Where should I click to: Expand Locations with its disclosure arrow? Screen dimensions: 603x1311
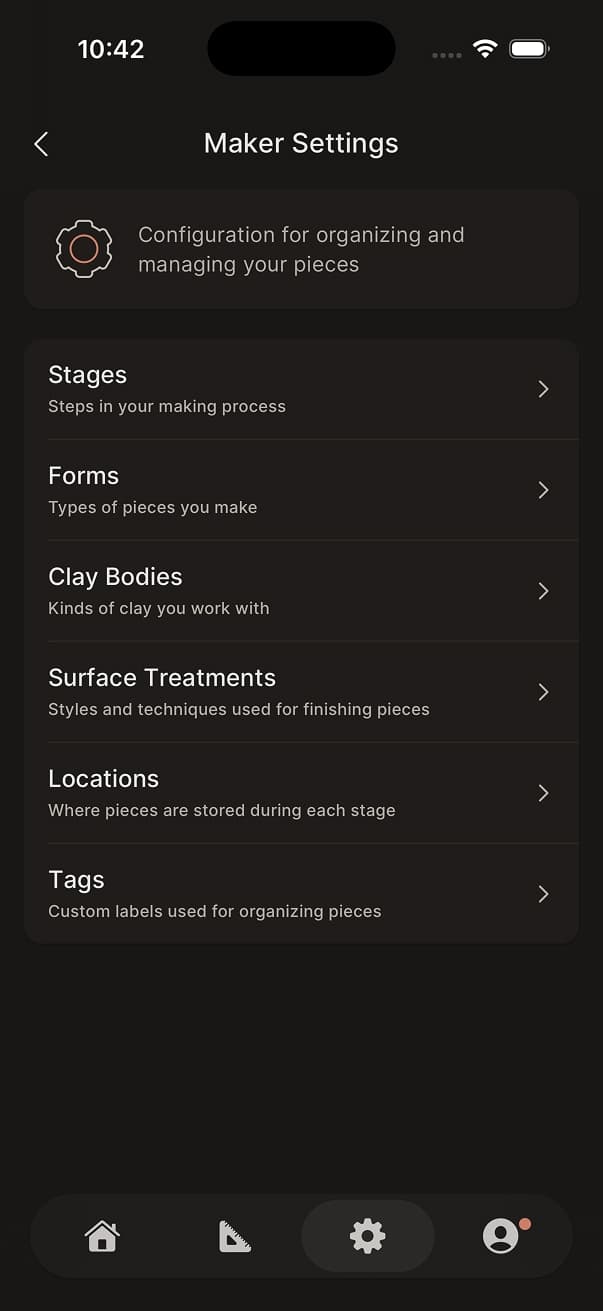coord(543,793)
